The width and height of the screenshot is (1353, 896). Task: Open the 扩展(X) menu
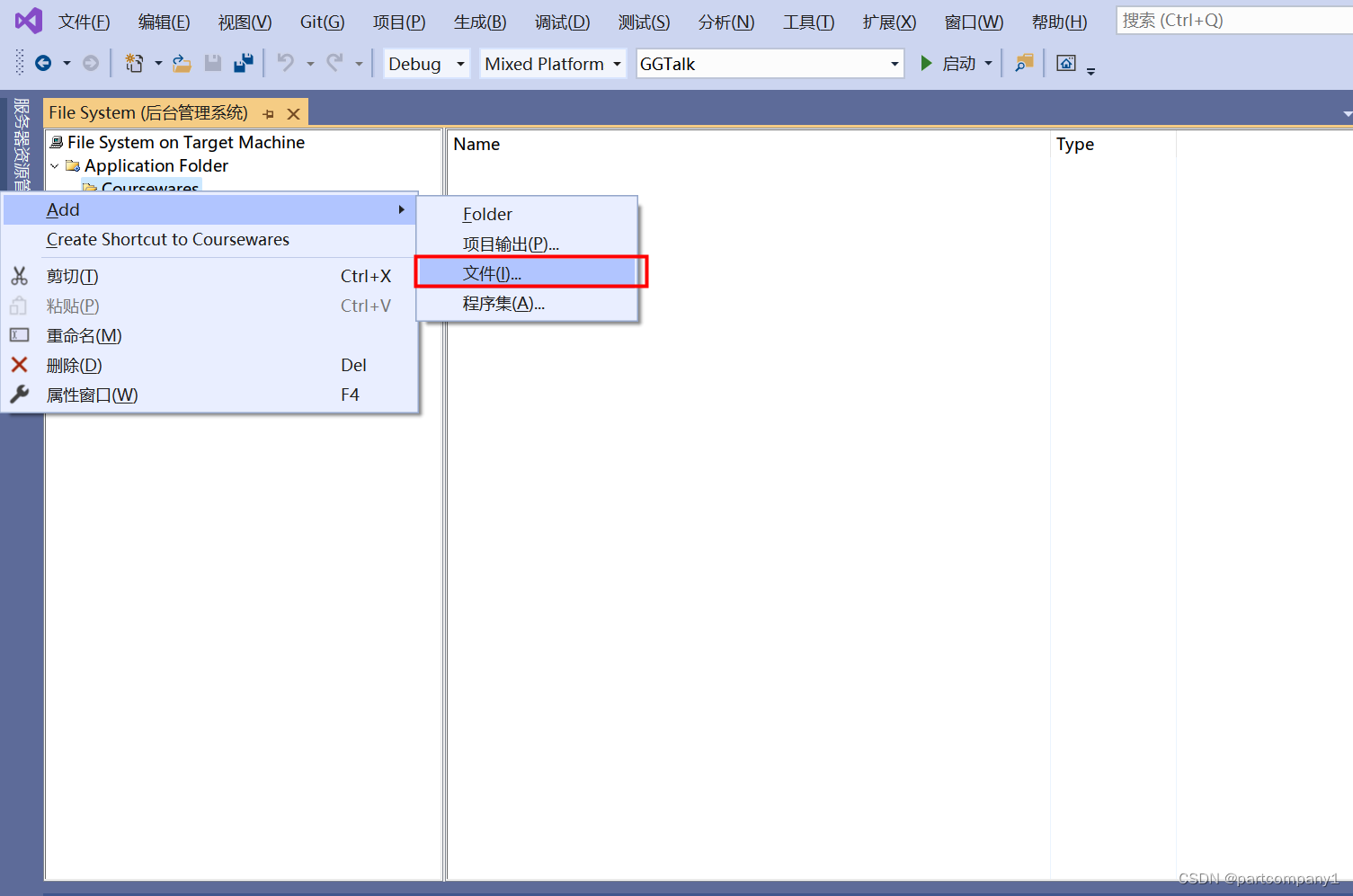(x=889, y=22)
